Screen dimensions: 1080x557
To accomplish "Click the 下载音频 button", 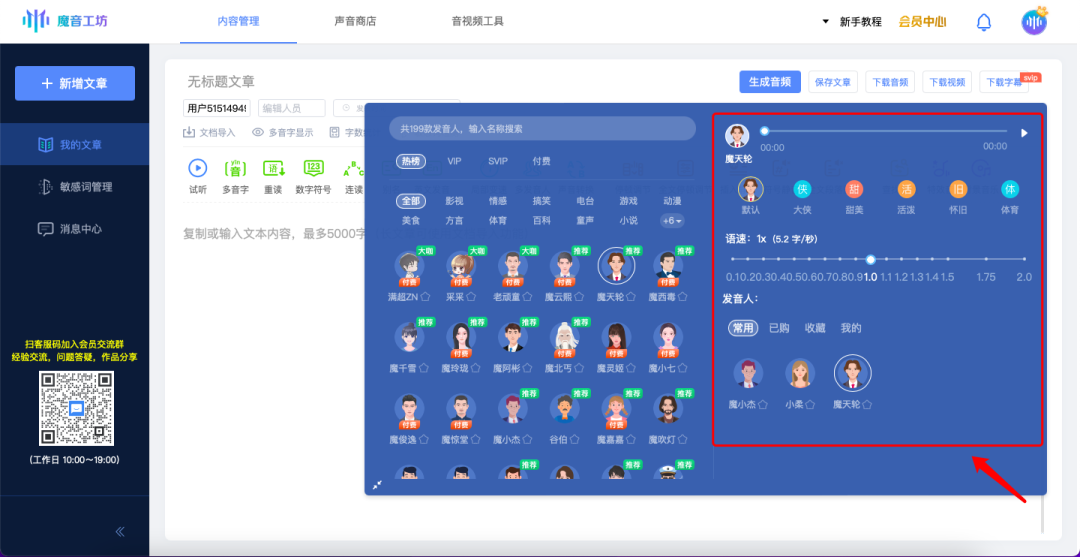I will tap(890, 81).
